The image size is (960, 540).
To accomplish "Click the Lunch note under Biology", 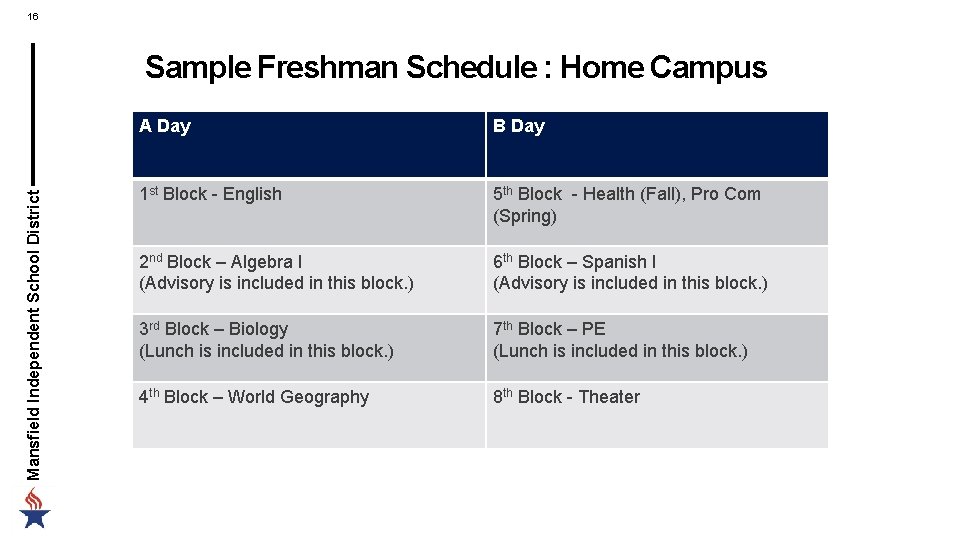I will click(x=266, y=351).
